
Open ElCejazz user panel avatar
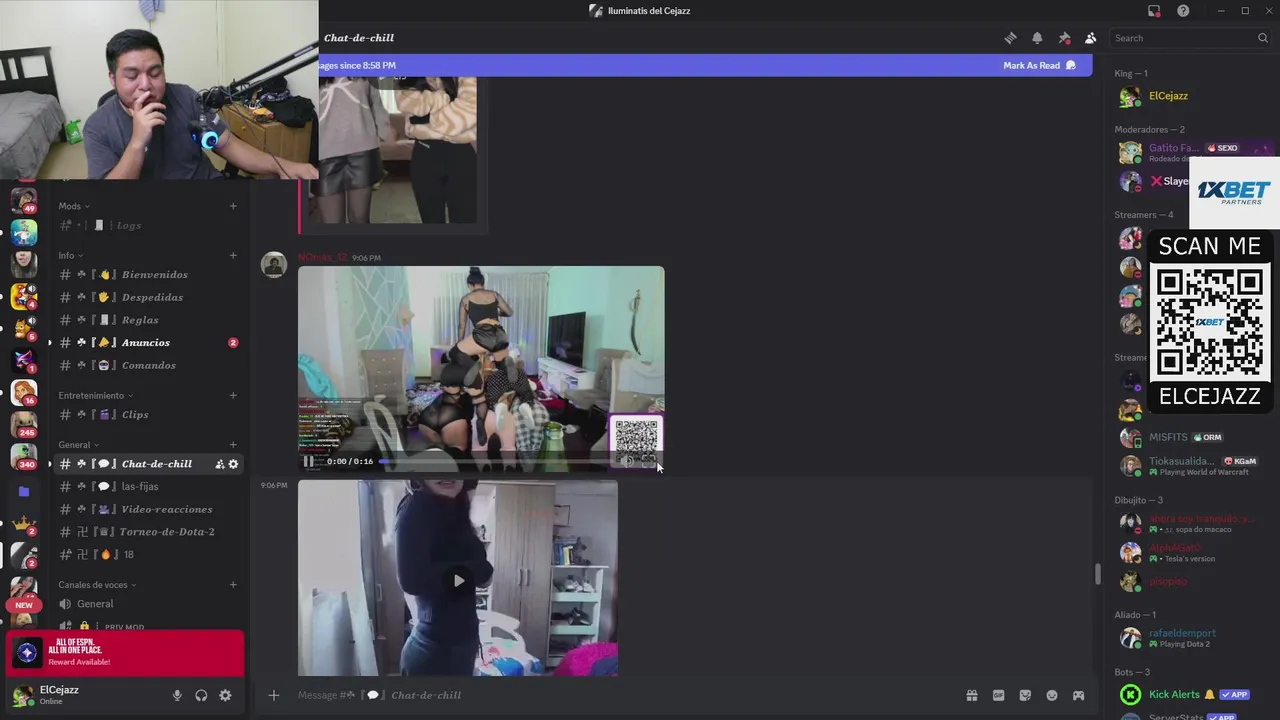coord(22,696)
